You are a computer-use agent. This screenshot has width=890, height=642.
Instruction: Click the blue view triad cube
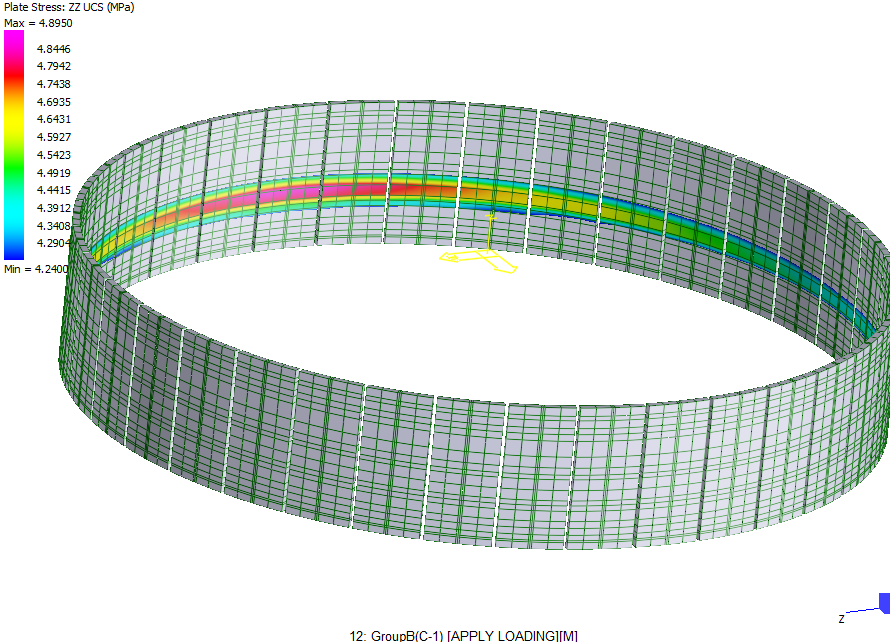(884, 602)
